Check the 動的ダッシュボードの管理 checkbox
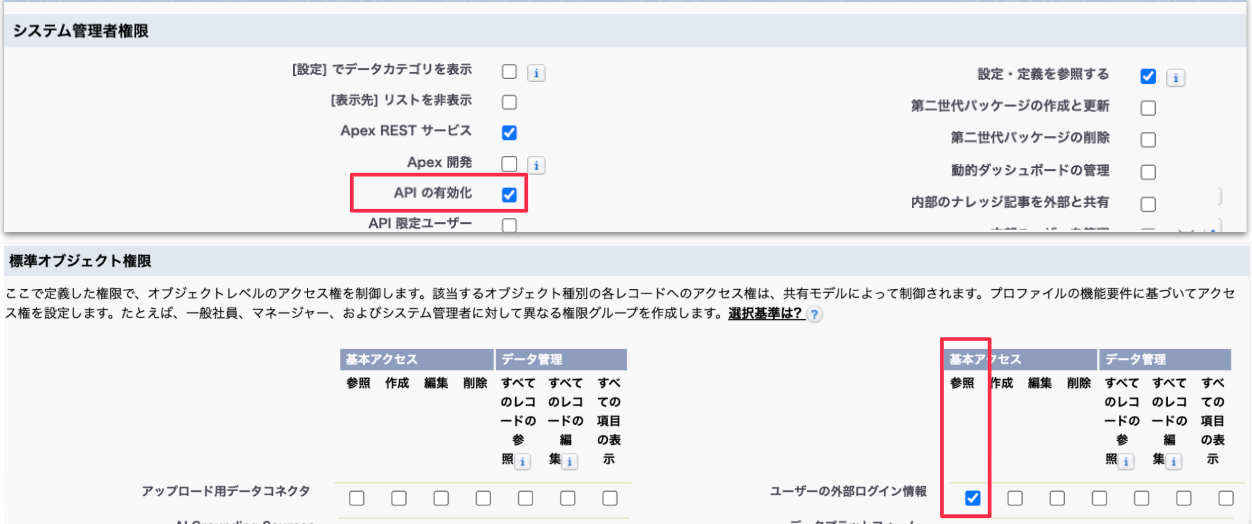The height and width of the screenshot is (524, 1252). tap(1148, 172)
